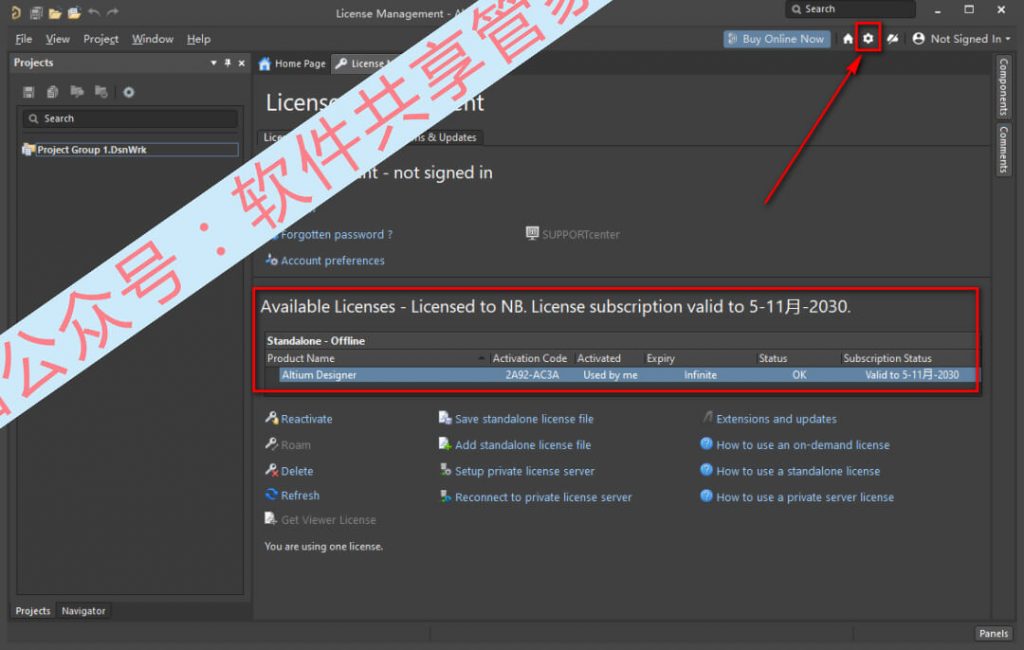The height and width of the screenshot is (650, 1024).
Task: Click the notifications icon beside the gear
Action: pos(892,39)
